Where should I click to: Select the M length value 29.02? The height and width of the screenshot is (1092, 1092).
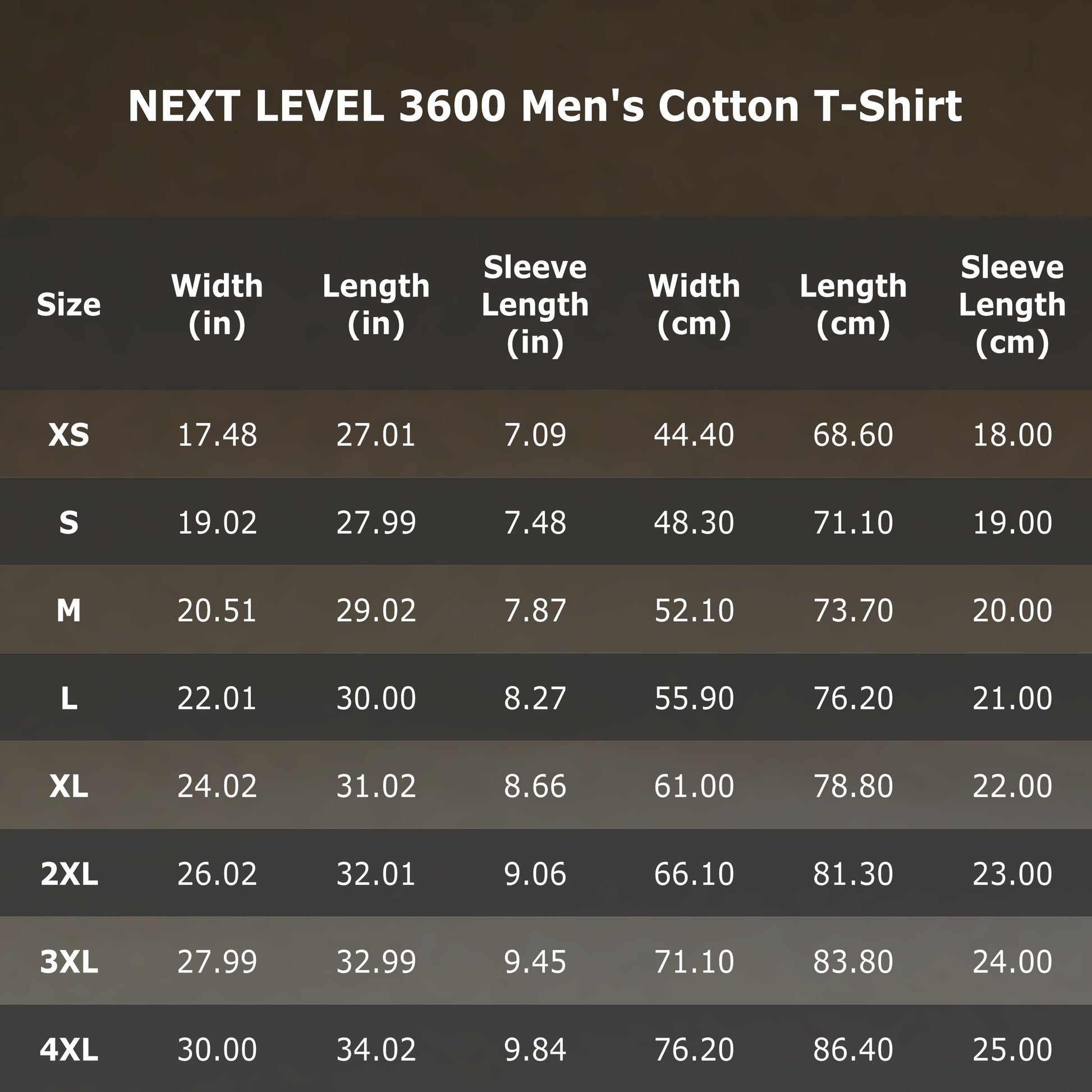coord(376,611)
